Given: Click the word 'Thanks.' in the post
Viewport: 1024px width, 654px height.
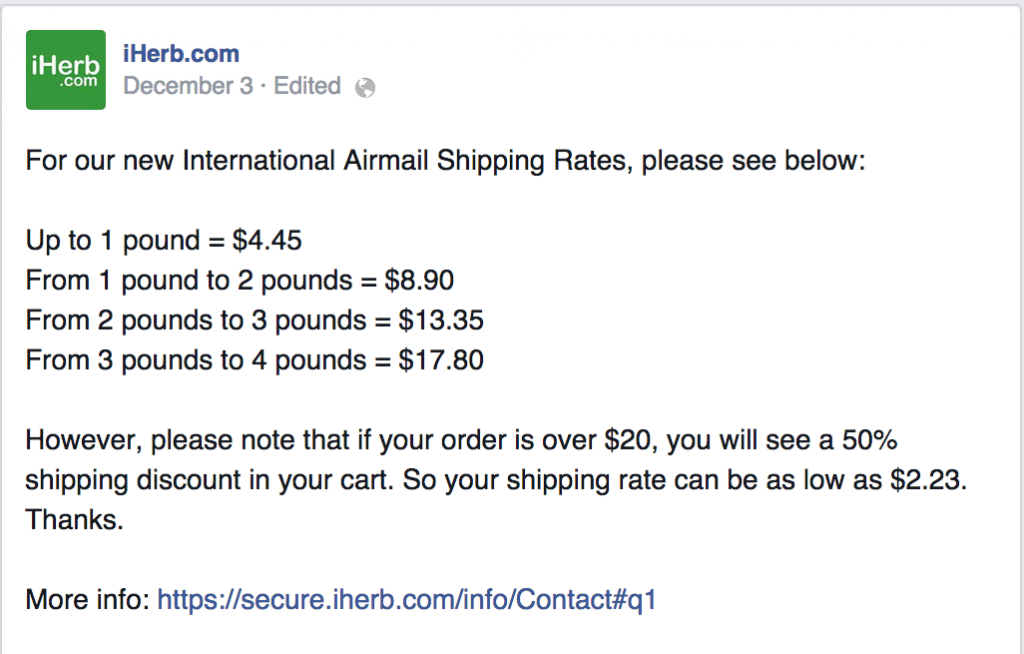Looking at the screenshot, I should 74,520.
